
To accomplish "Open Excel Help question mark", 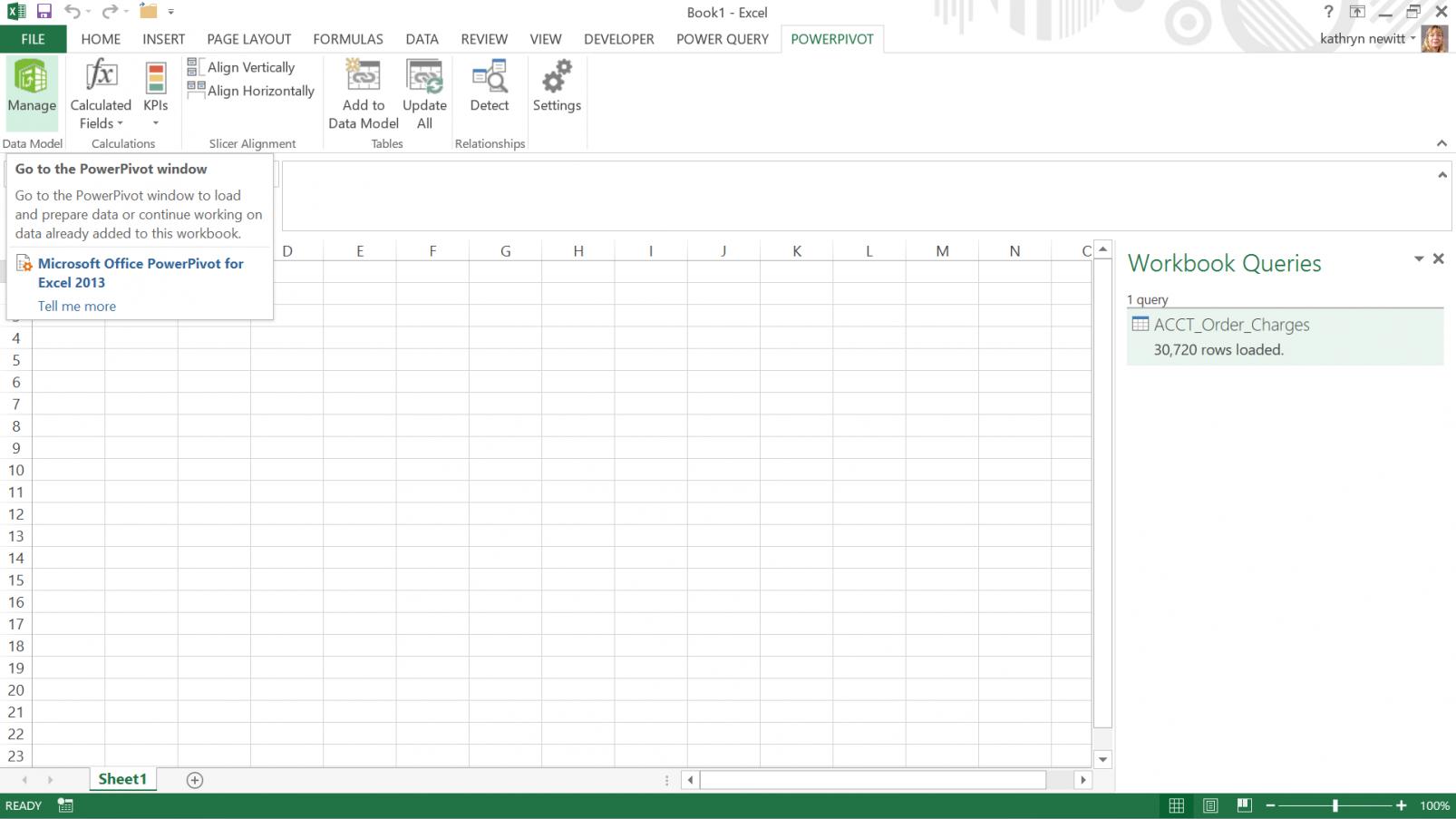I will click(1328, 12).
